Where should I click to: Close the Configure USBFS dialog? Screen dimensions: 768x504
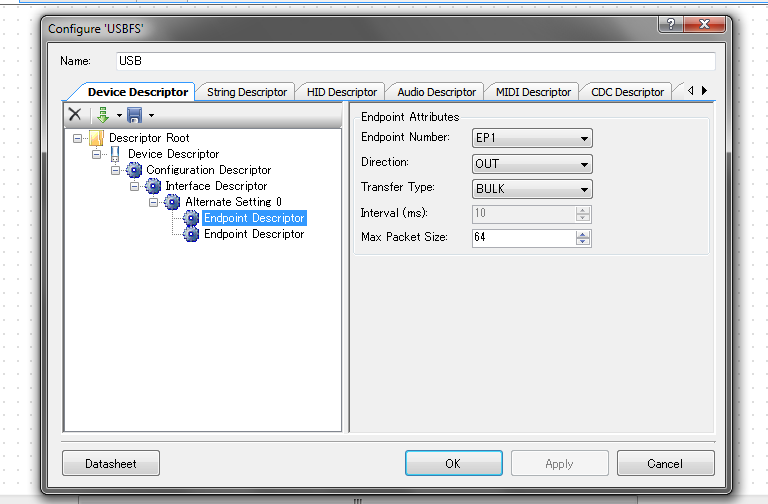[x=704, y=24]
